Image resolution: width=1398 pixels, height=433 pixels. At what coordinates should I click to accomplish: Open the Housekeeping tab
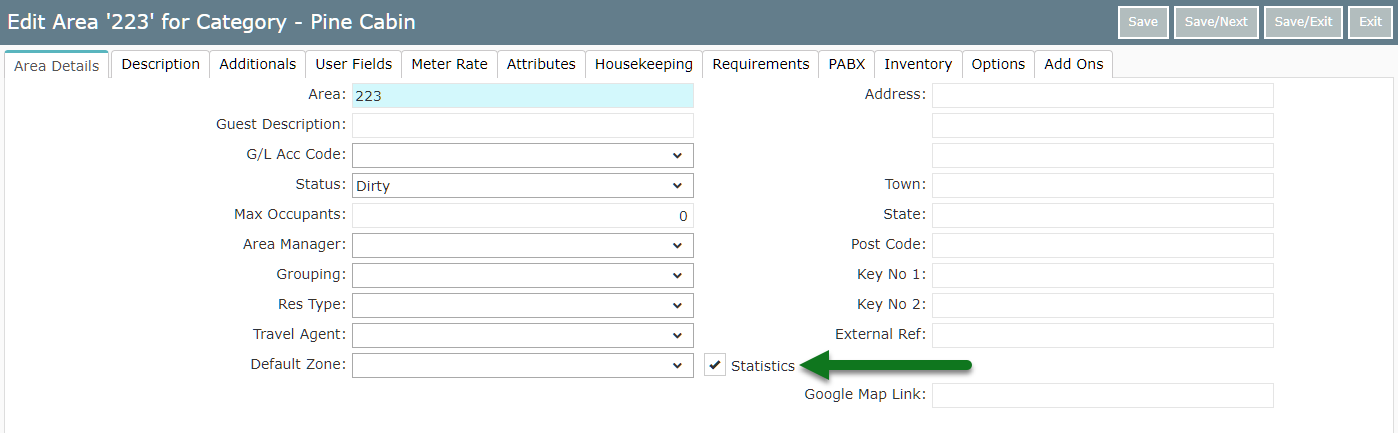[644, 64]
